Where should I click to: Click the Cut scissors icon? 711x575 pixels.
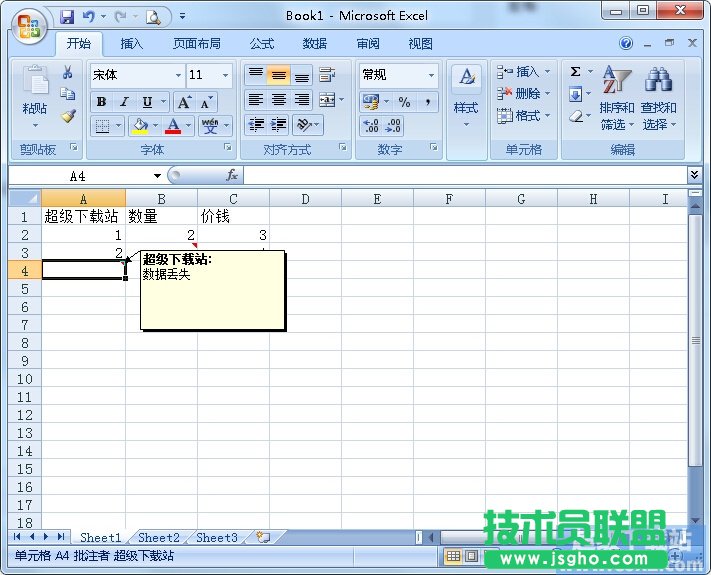(x=68, y=73)
